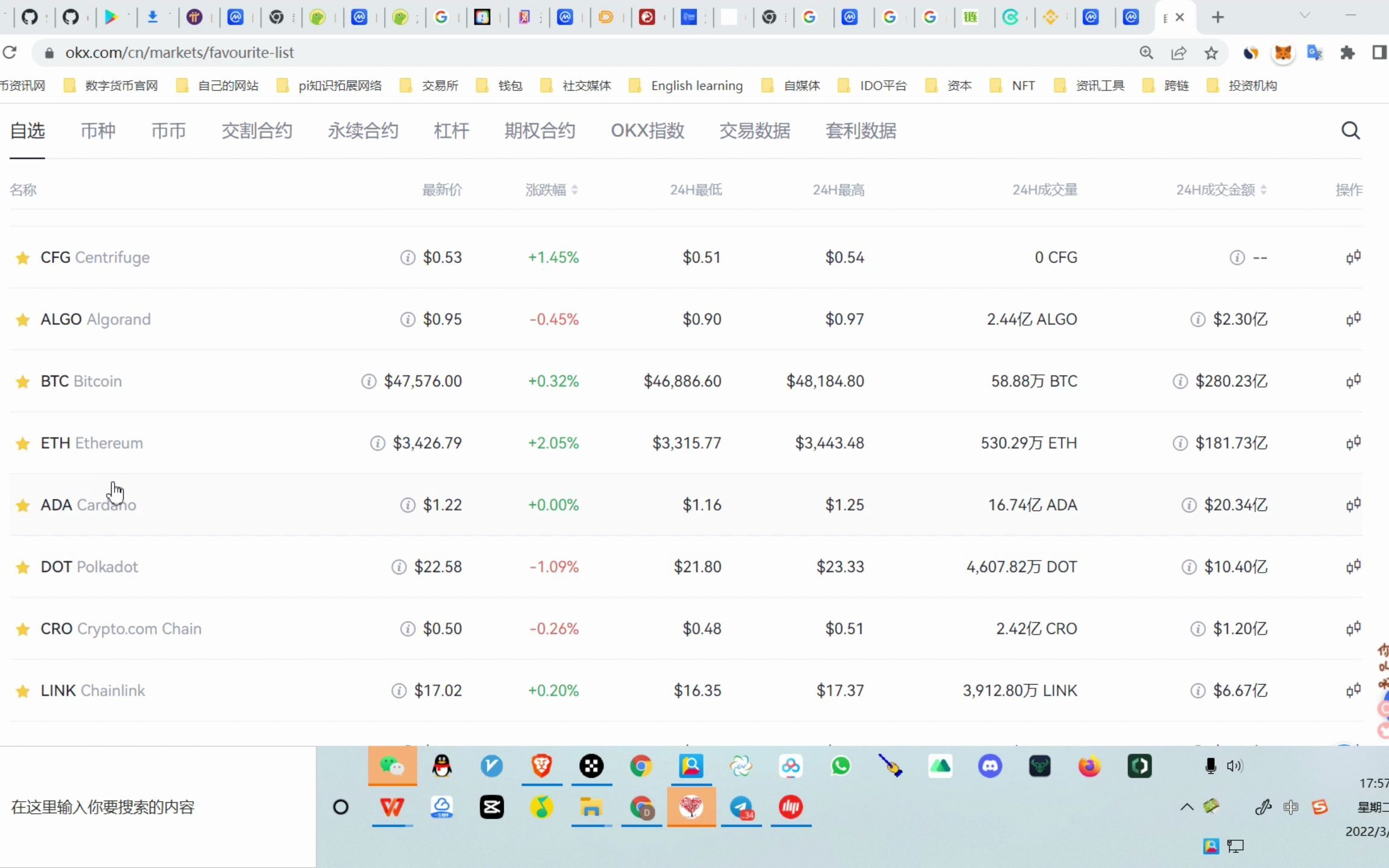Expand the browser tab search chevron
Image resolution: width=1389 pixels, height=868 pixels.
tap(1305, 16)
